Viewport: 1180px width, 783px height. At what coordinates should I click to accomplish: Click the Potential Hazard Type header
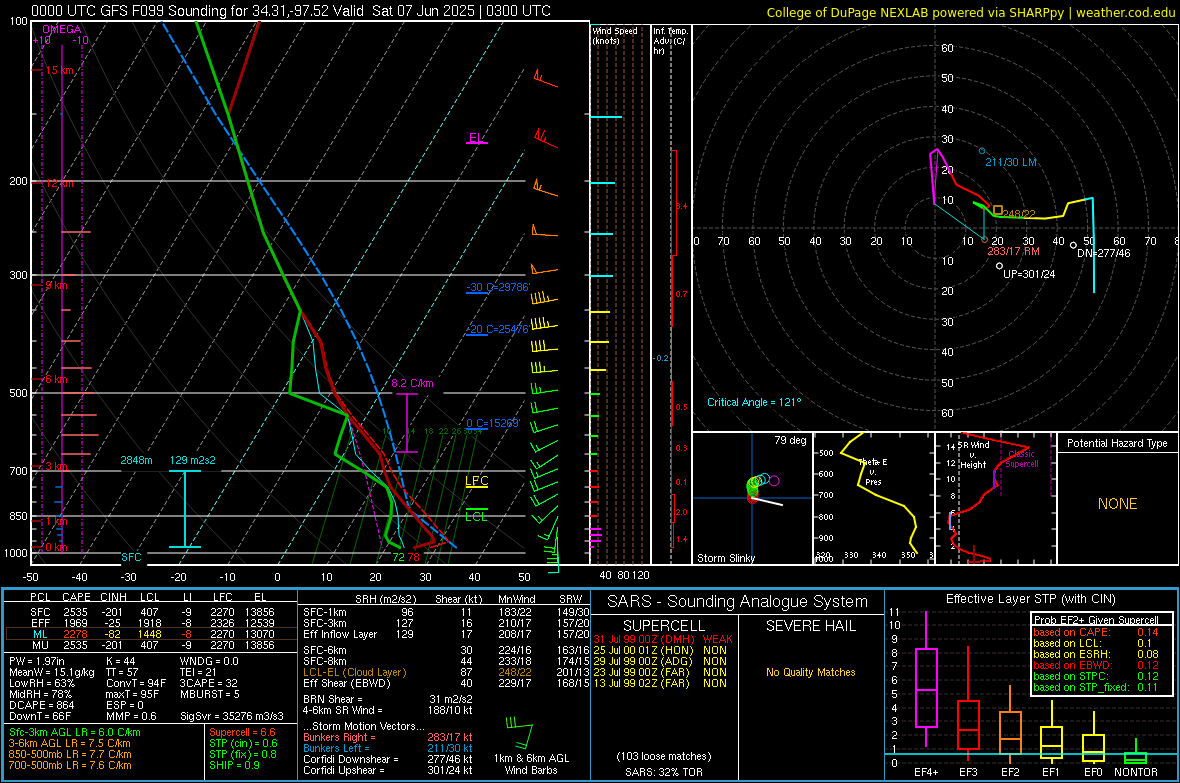tap(1118, 443)
